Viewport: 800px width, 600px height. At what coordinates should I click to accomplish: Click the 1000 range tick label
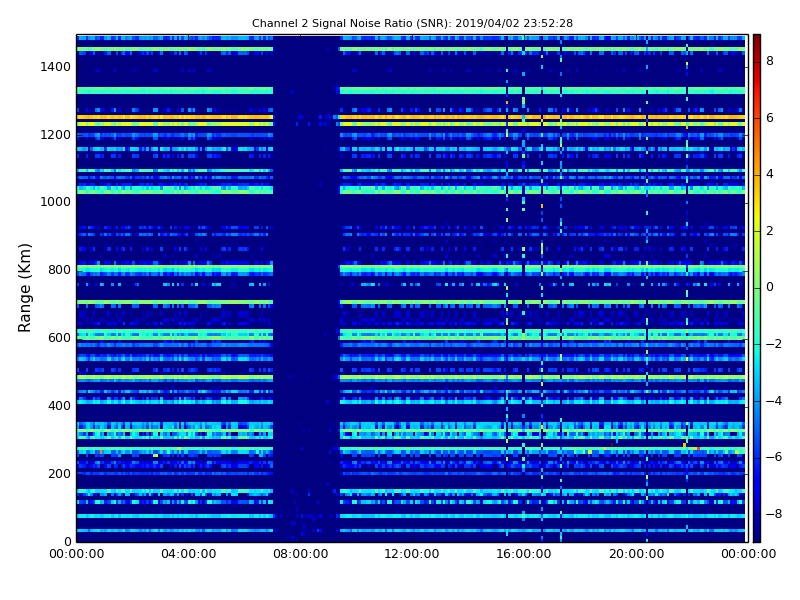coord(56,202)
